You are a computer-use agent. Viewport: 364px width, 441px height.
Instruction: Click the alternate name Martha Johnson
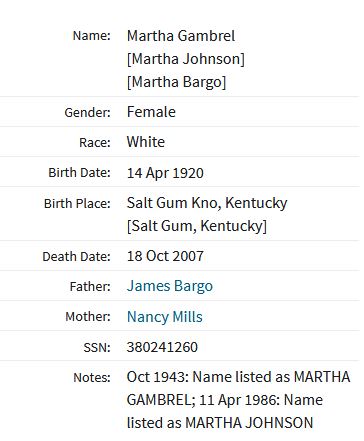pos(186,59)
